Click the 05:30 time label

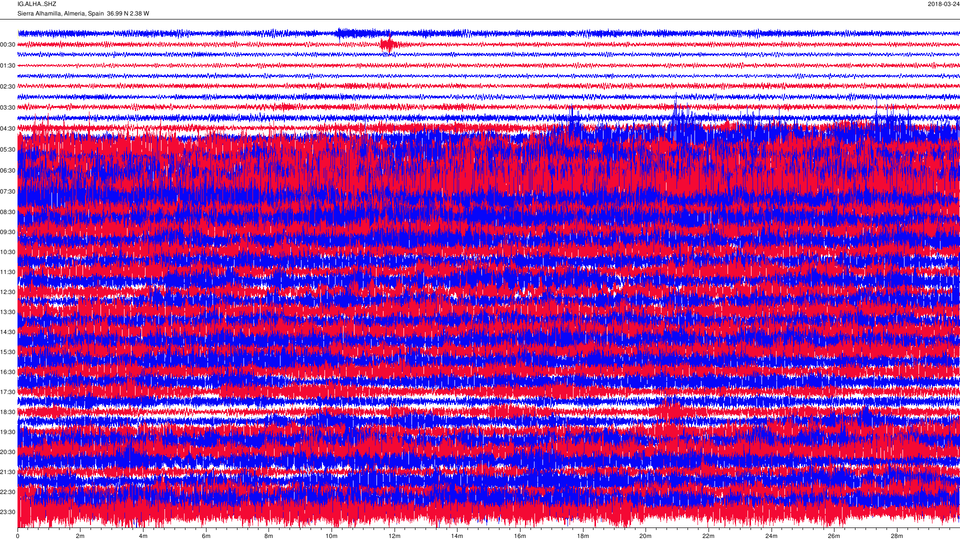(8, 149)
